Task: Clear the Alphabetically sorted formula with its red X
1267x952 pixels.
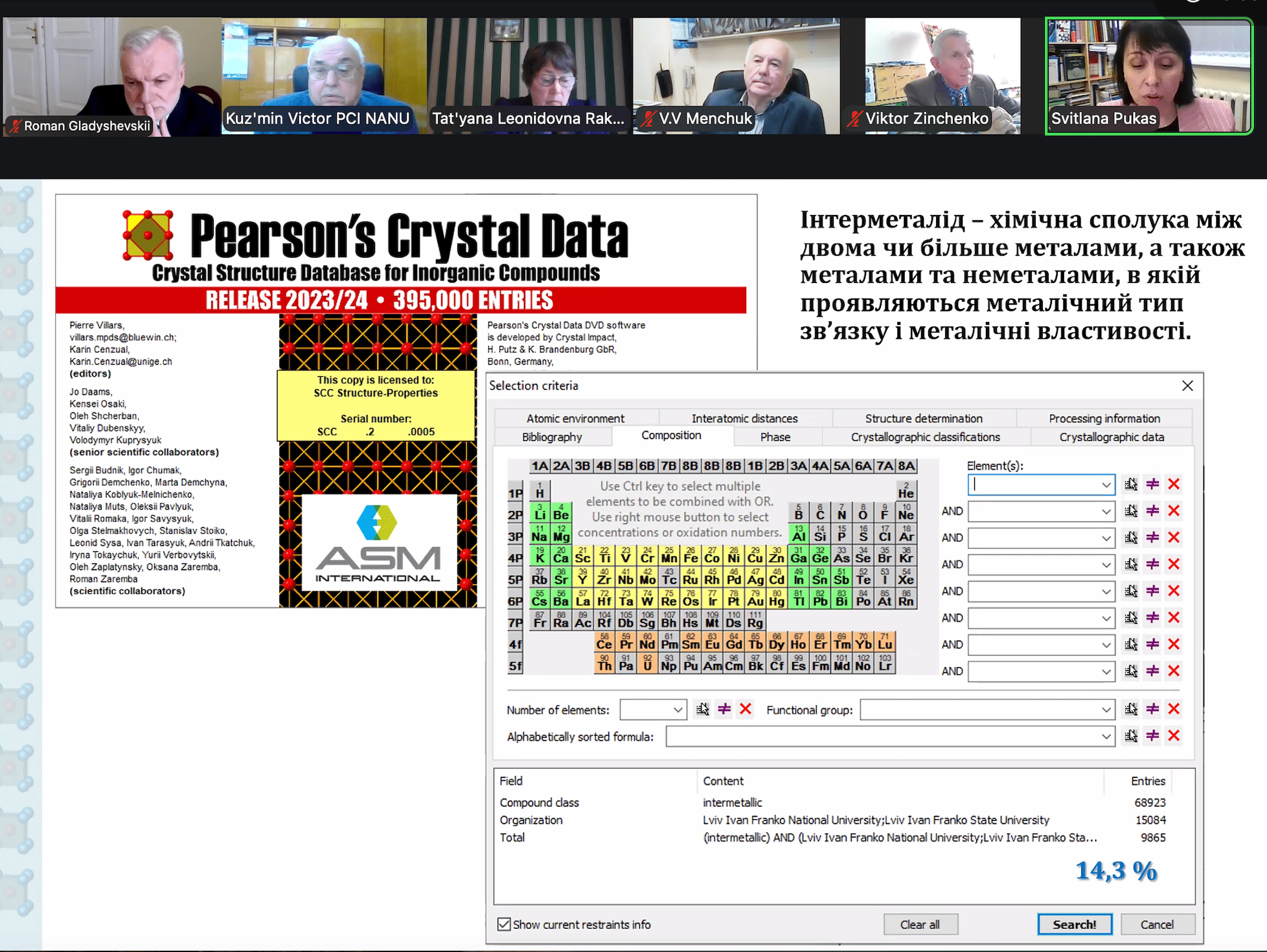Action: [1174, 736]
